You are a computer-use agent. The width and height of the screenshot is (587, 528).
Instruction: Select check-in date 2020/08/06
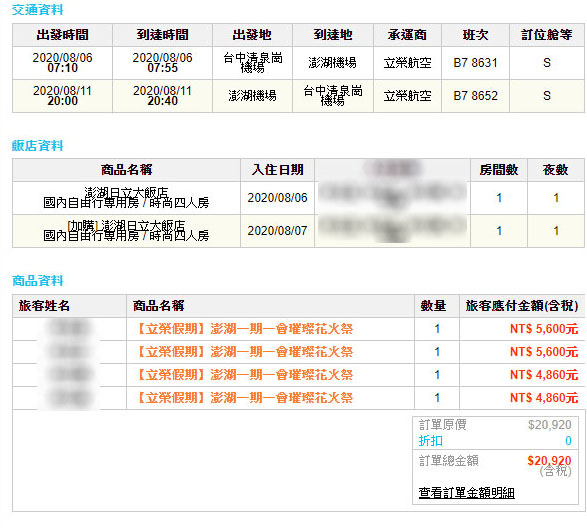click(x=277, y=198)
